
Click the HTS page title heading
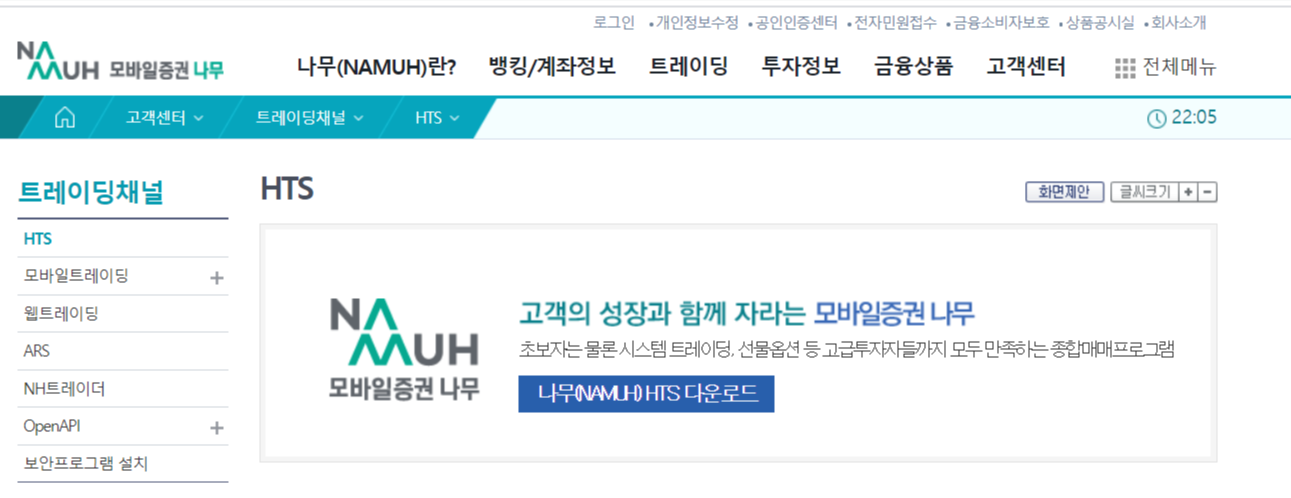[x=287, y=189]
